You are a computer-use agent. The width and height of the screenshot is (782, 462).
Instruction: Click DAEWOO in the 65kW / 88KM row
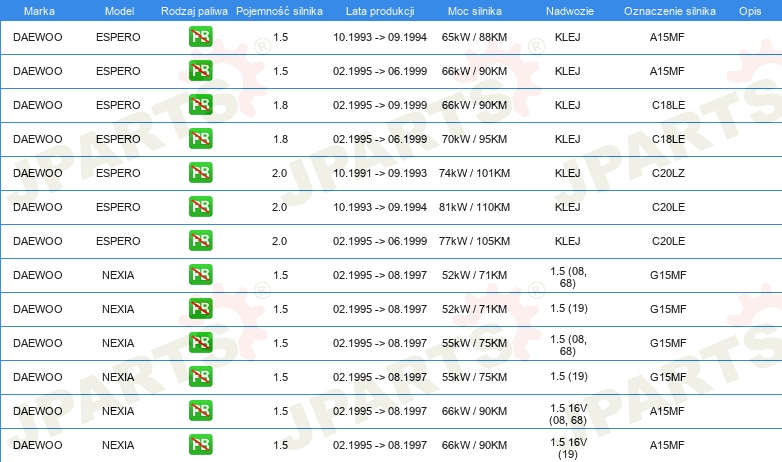pos(38,37)
